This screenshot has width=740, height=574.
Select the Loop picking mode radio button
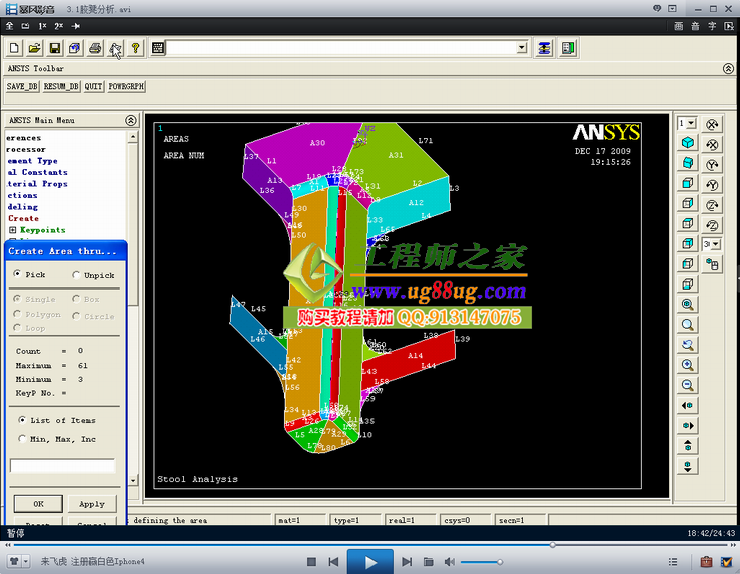coord(17,328)
